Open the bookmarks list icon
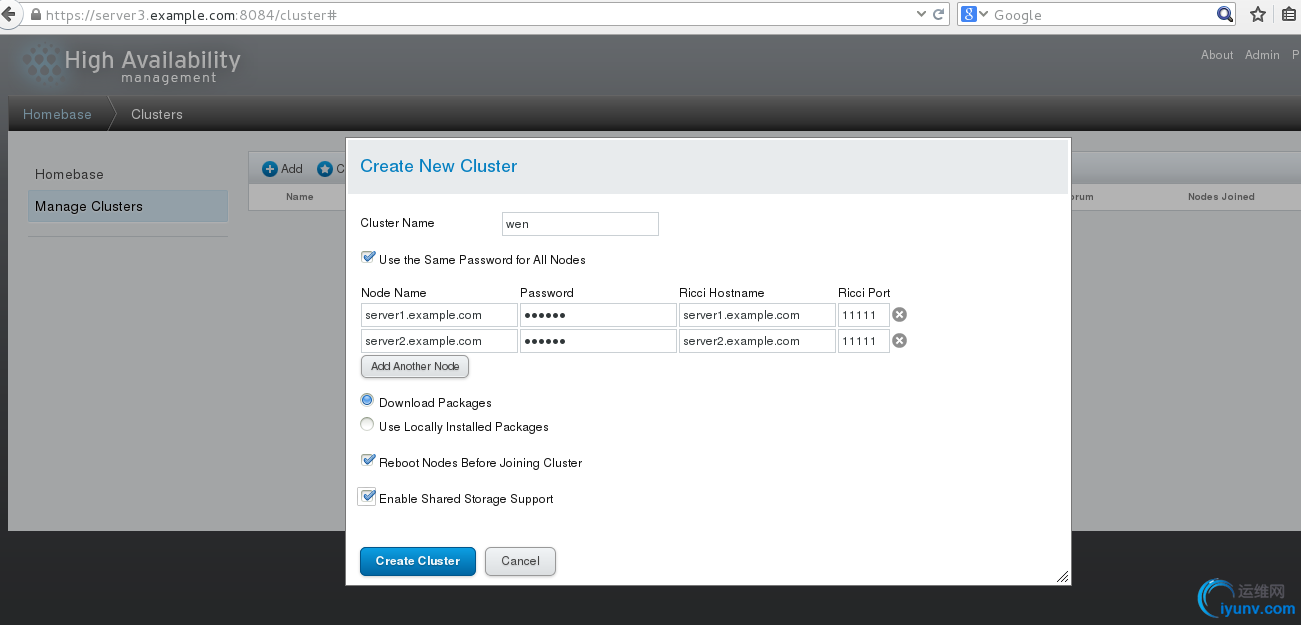Screen dimensions: 1301x625 pyautogui.click(x=1290, y=15)
